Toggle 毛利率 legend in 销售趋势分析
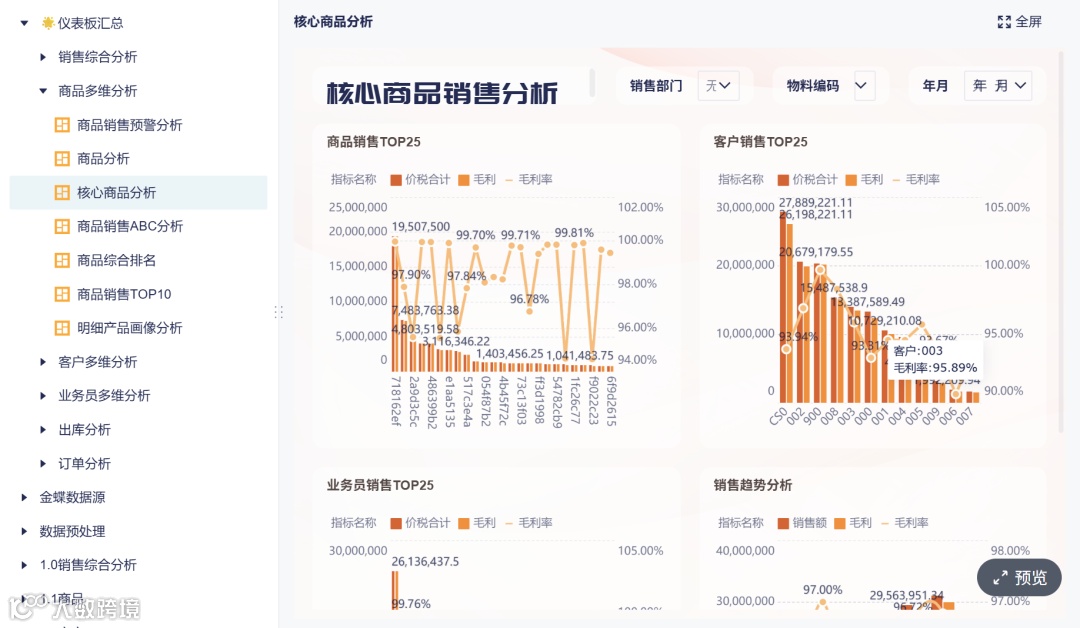This screenshot has width=1080, height=628. 905,523
